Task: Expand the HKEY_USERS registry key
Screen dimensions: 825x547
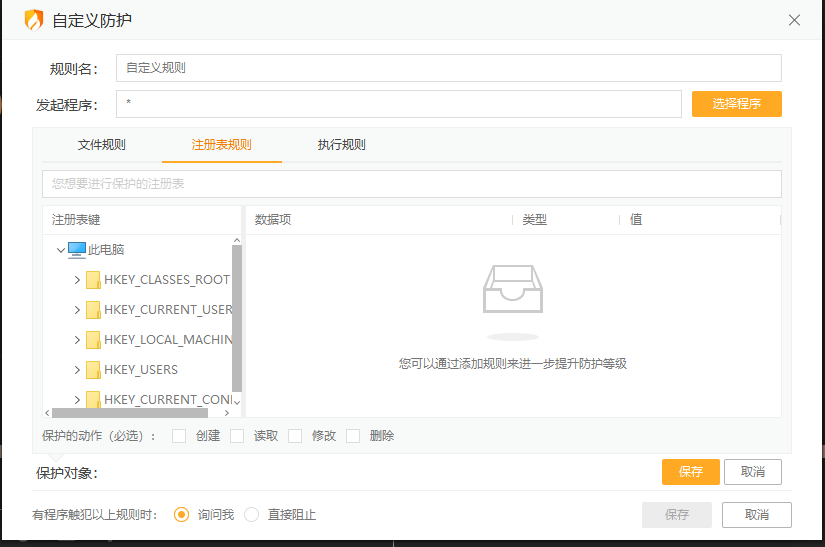Action: (77, 370)
